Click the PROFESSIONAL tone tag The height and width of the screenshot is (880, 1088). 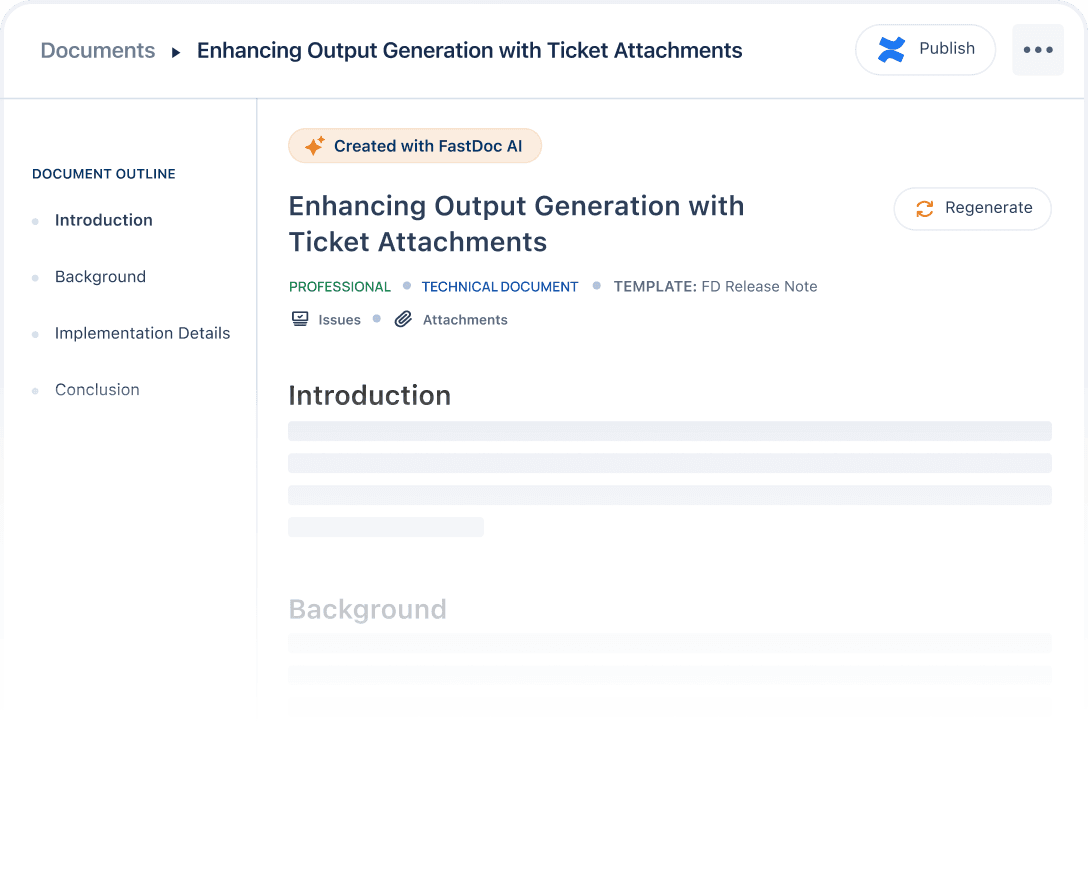pos(340,287)
